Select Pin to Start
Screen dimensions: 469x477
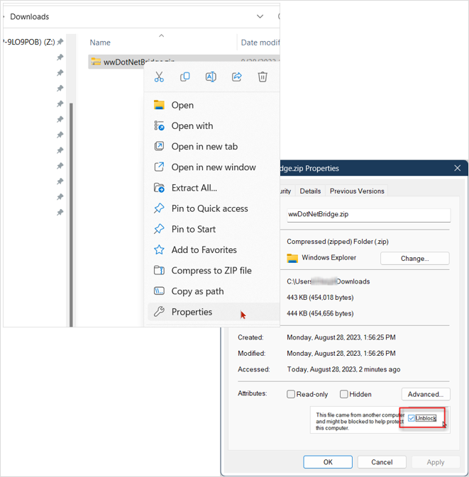point(213,229)
